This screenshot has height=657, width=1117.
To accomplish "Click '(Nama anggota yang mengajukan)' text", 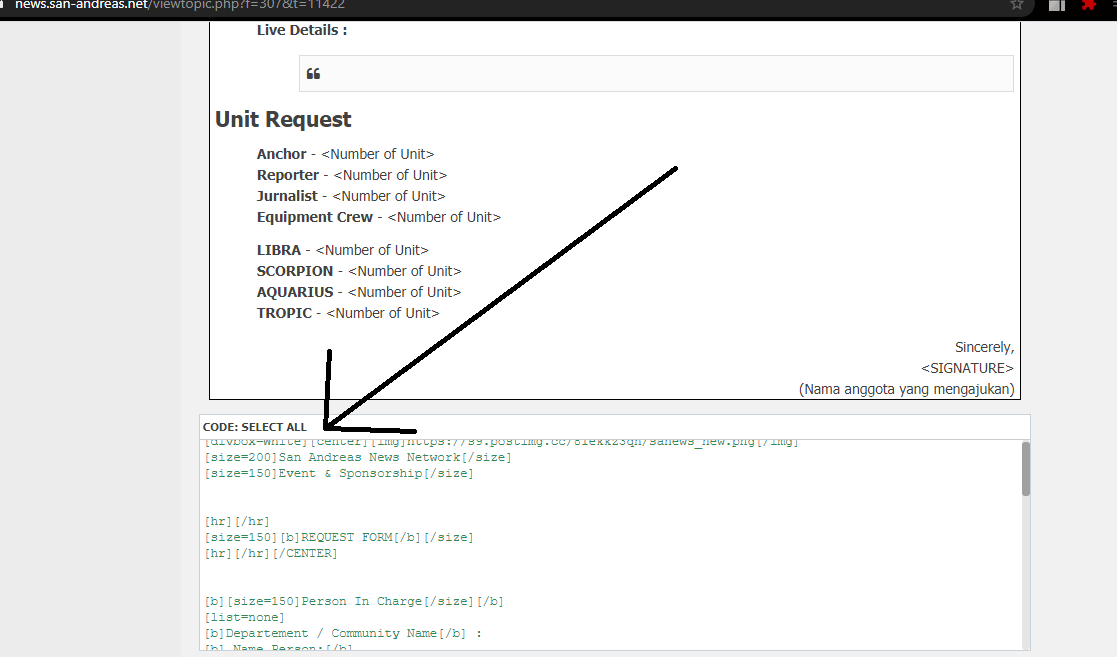I will click(x=907, y=389).
